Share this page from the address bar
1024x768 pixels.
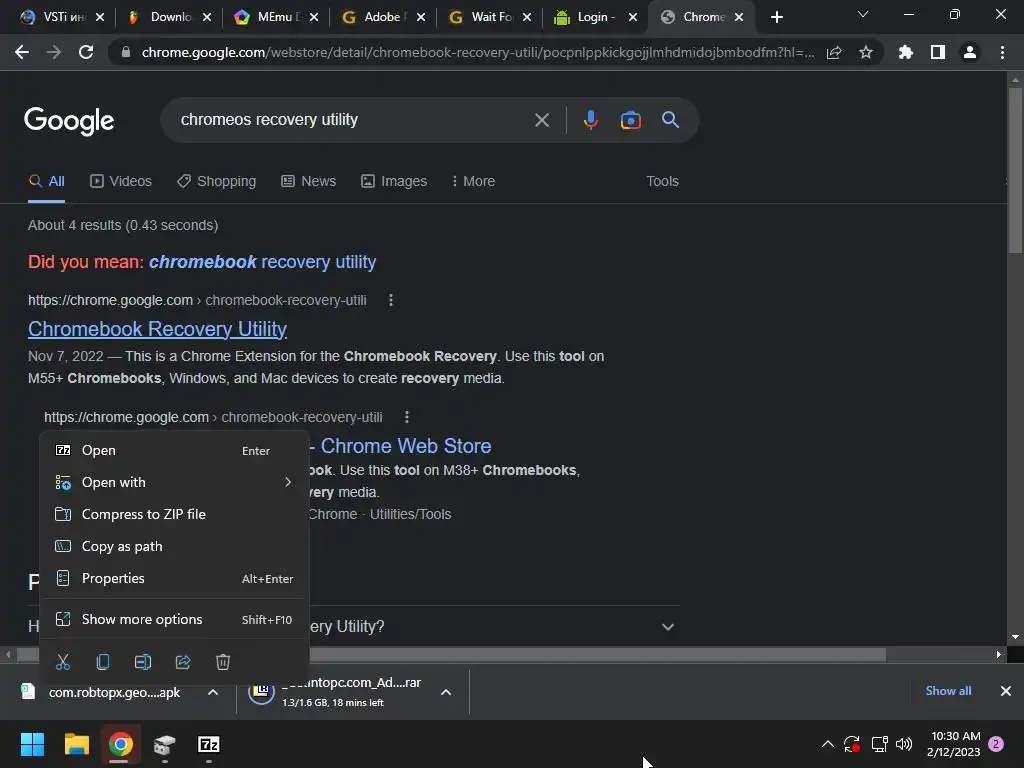click(834, 52)
